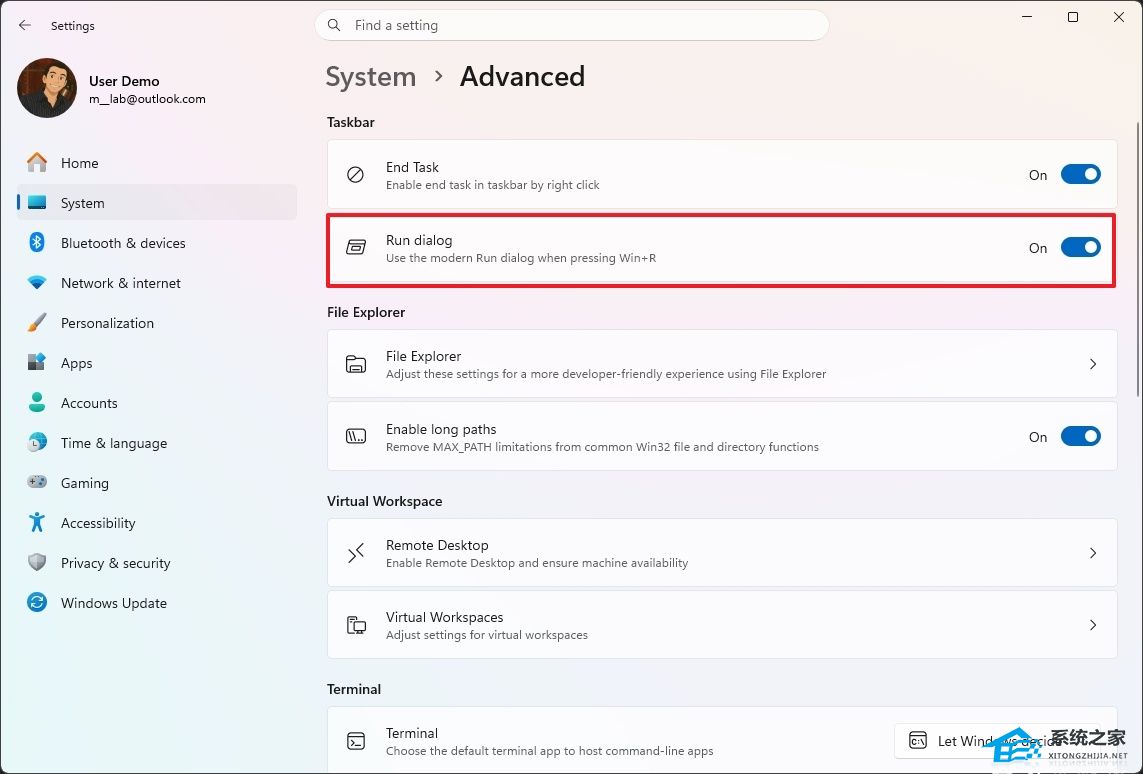Click the Accessibility figure icon
1143x774 pixels.
(x=37, y=523)
